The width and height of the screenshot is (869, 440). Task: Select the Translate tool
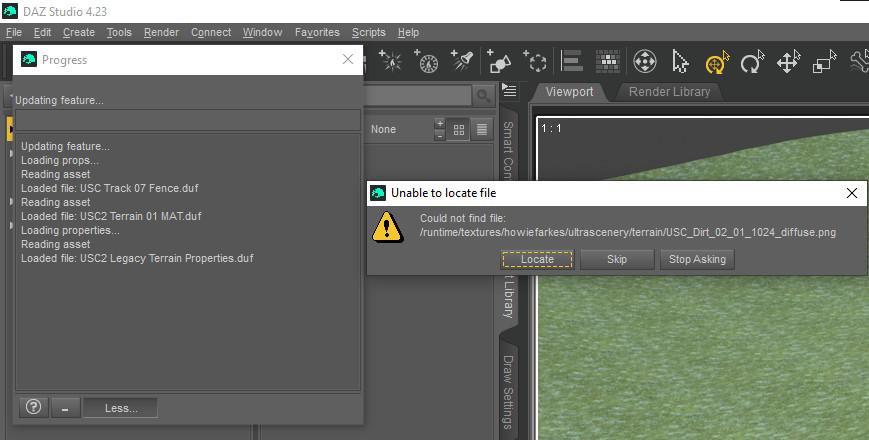click(788, 62)
